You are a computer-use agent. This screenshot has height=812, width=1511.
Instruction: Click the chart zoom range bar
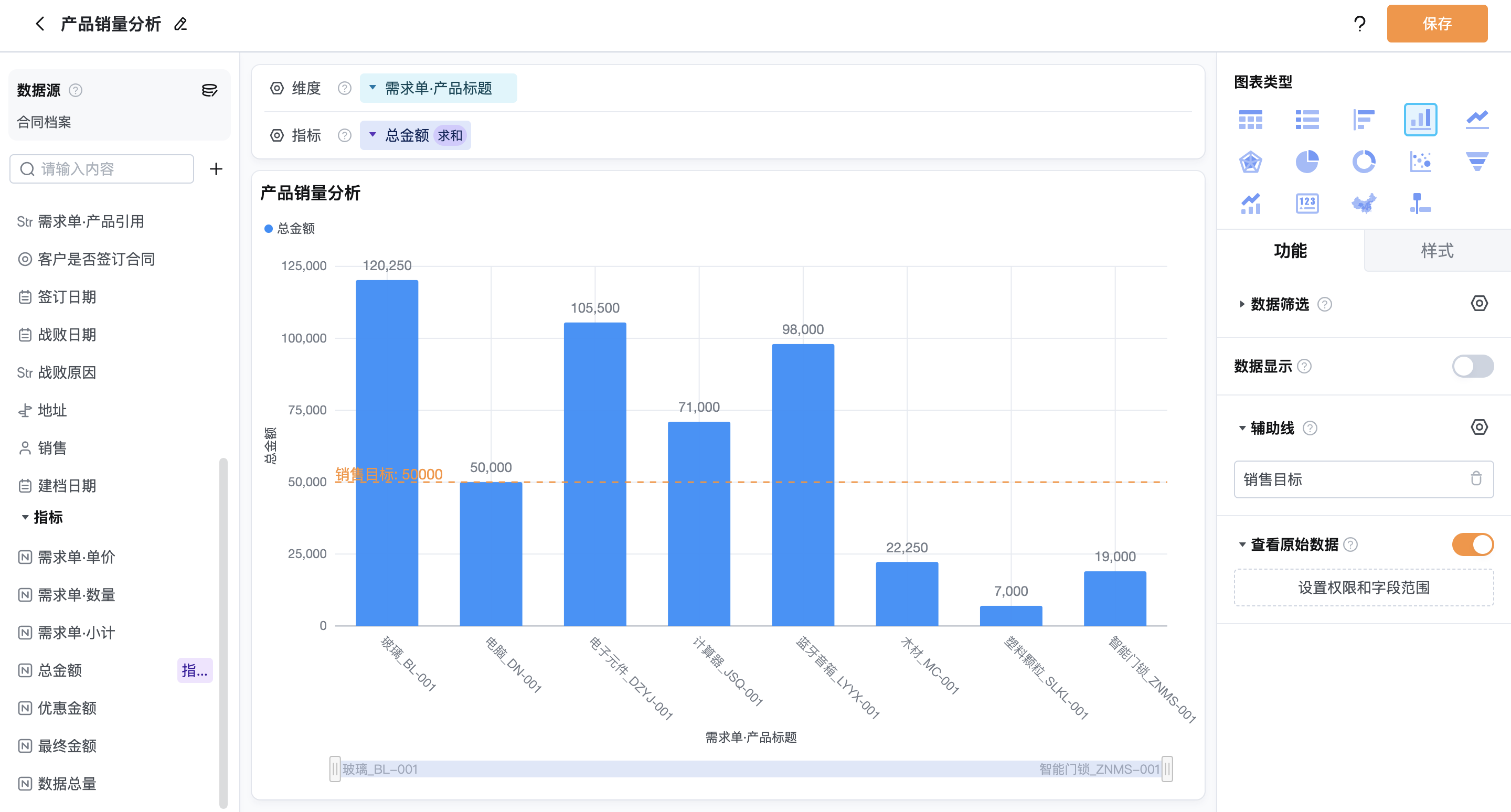tap(751, 768)
